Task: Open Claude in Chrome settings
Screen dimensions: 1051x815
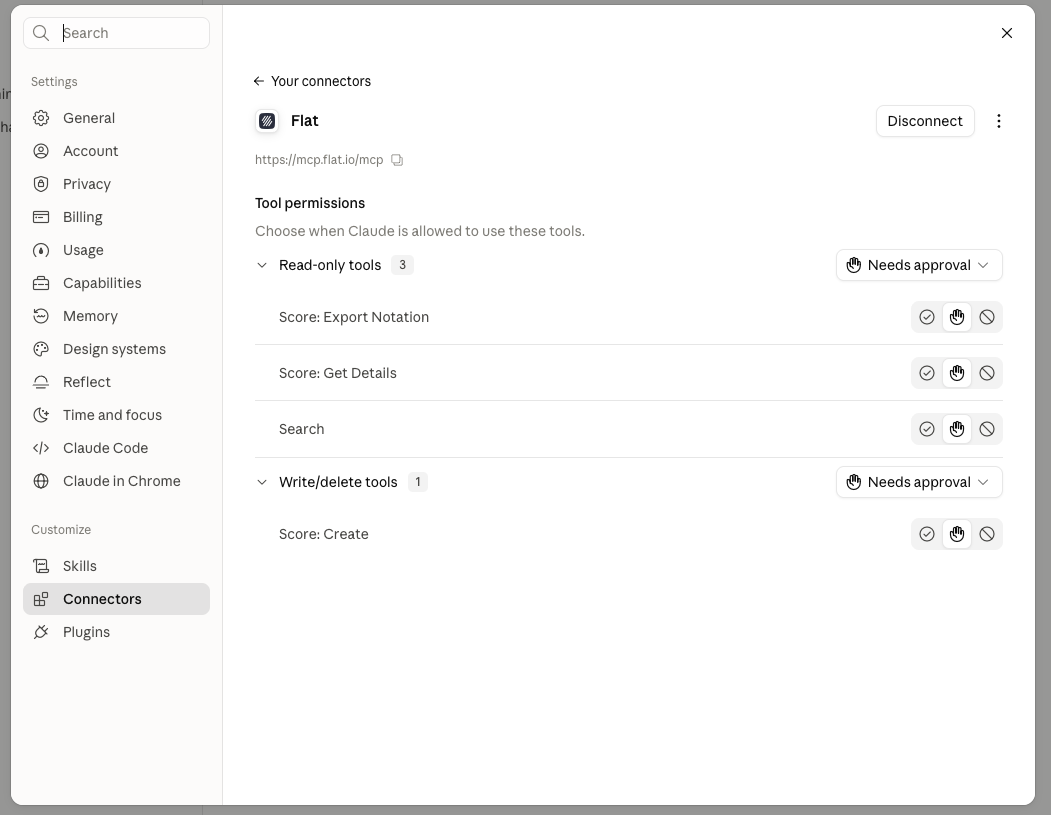Action: point(117,481)
